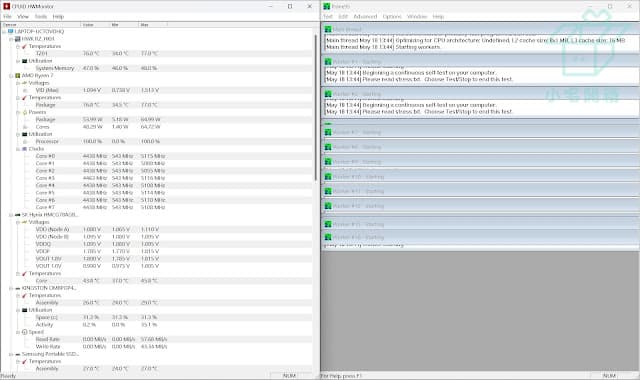This screenshot has width=640, height=380.
Task: Click the Utilization icon under KINGSTON
Action: point(24,310)
